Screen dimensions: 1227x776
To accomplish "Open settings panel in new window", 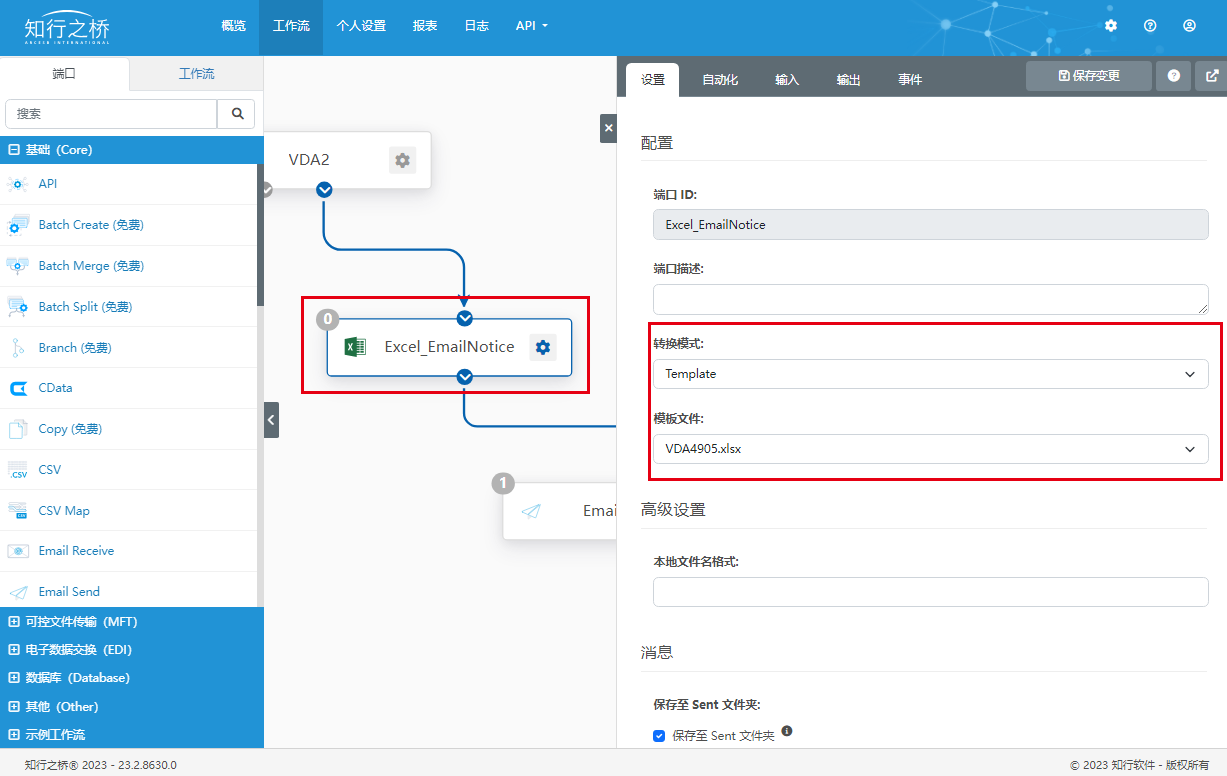I will click(x=1212, y=75).
